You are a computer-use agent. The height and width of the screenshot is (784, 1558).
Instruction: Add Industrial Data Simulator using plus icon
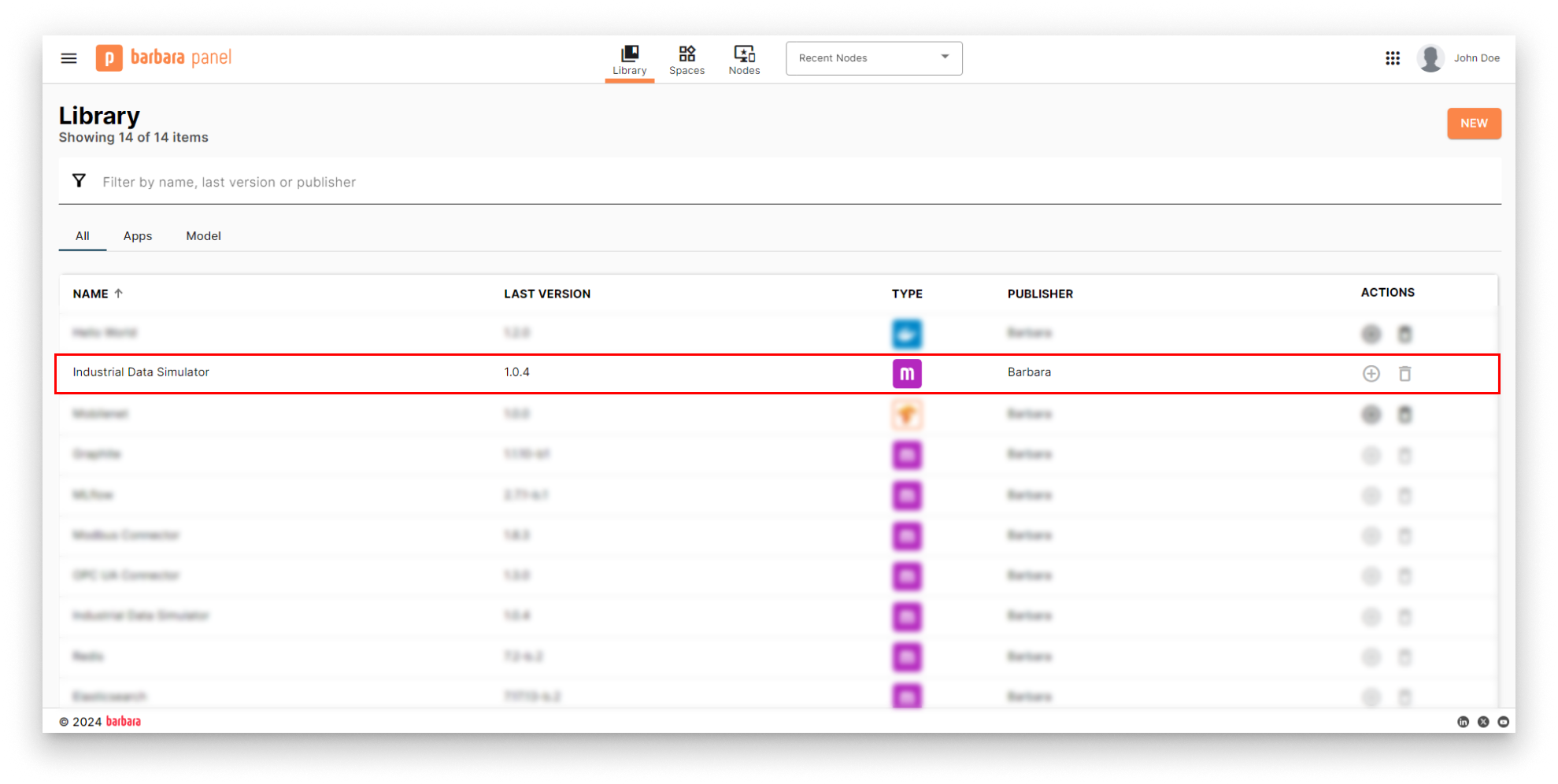pos(1371,374)
